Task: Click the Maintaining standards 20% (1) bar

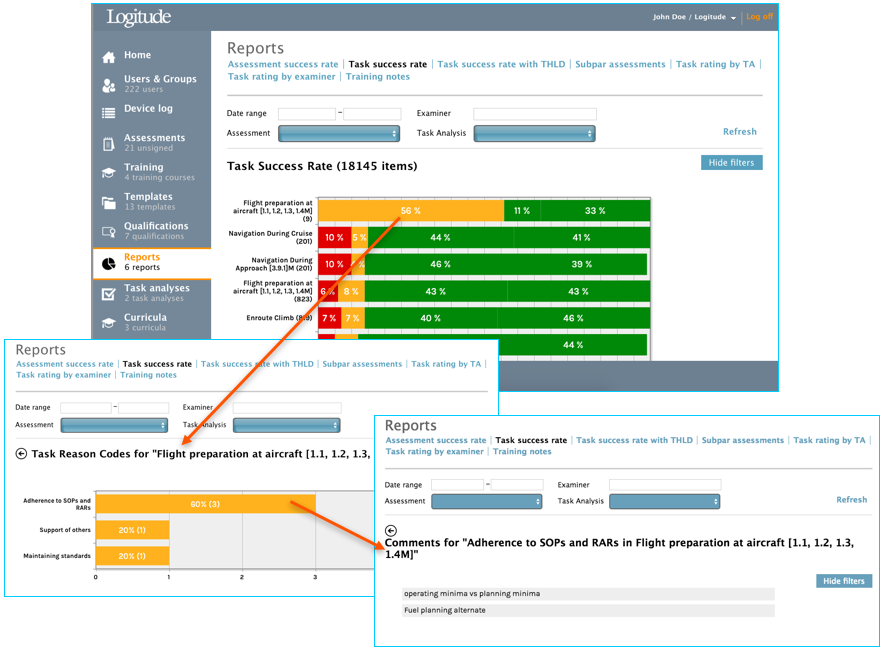Action: [x=132, y=556]
